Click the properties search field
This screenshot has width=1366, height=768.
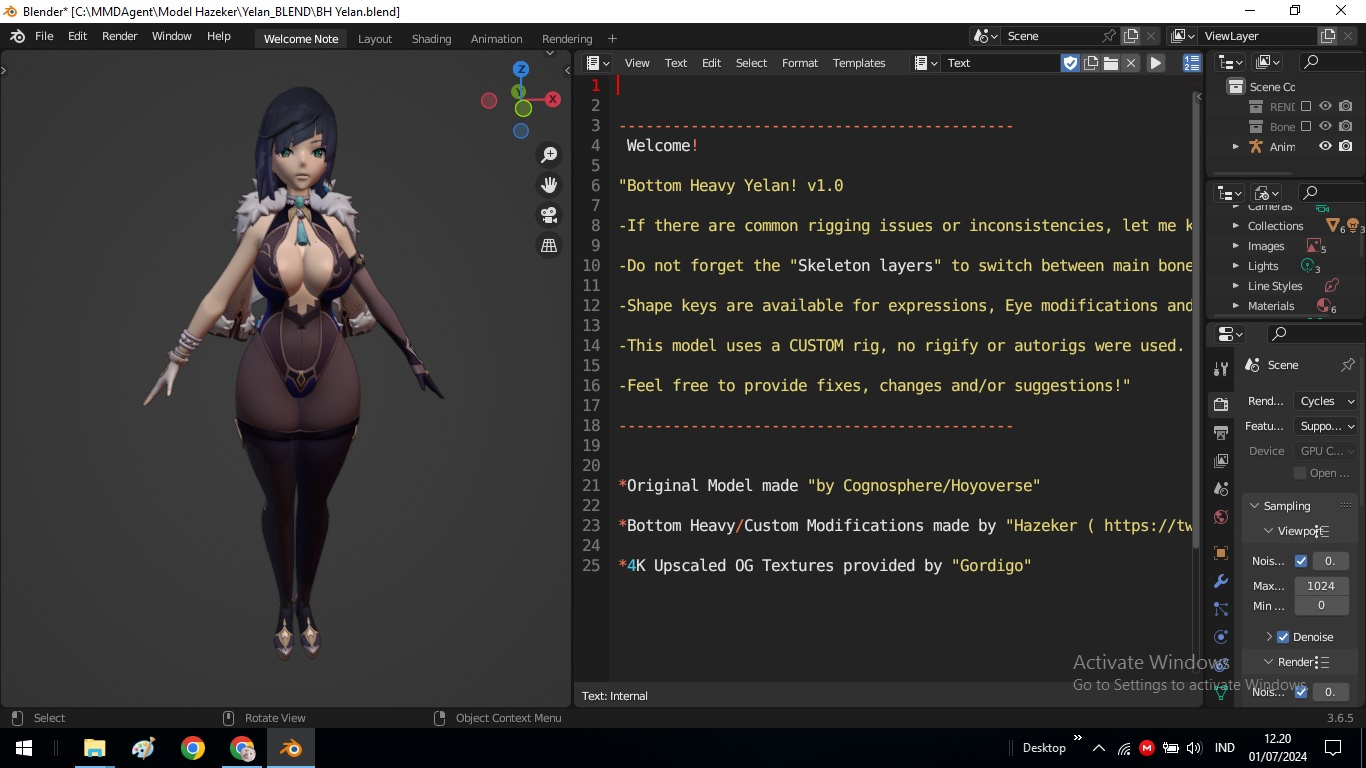[x=1314, y=334]
